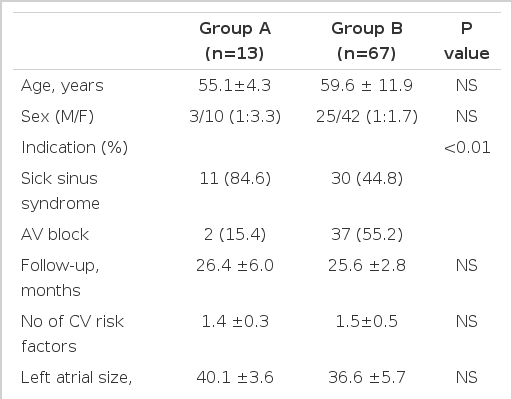
Task: Click the 11 (84.6) cell
Action: click(x=235, y=178)
